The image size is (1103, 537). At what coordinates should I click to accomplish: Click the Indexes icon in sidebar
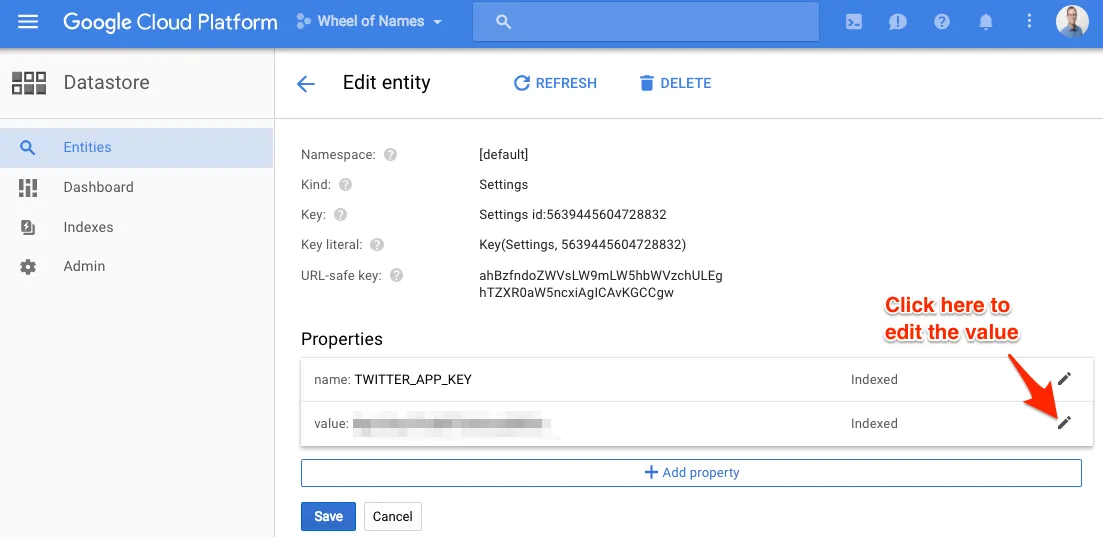pyautogui.click(x=27, y=227)
